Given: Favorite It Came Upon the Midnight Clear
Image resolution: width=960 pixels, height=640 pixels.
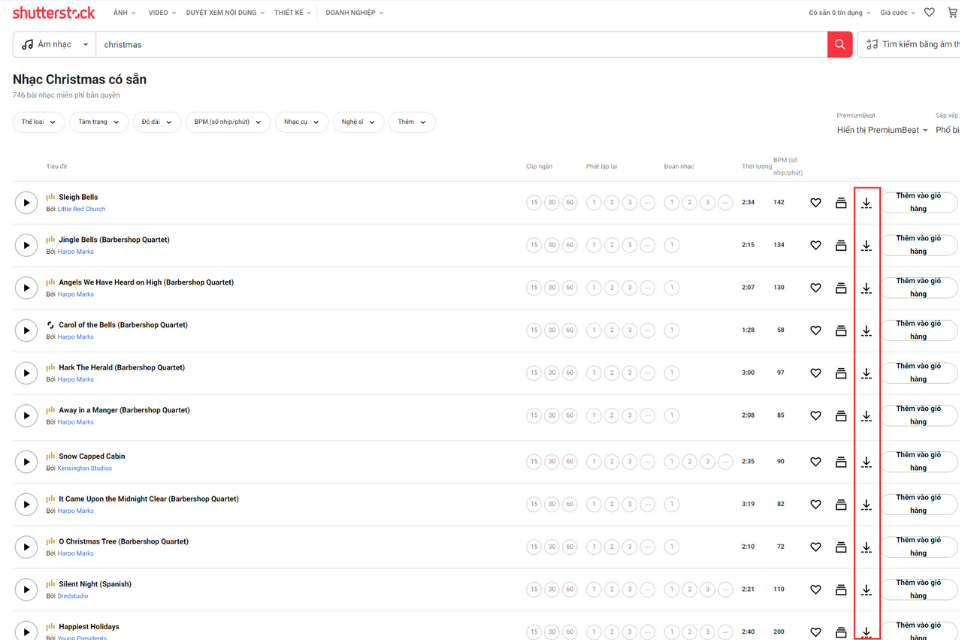Looking at the screenshot, I should pos(816,505).
